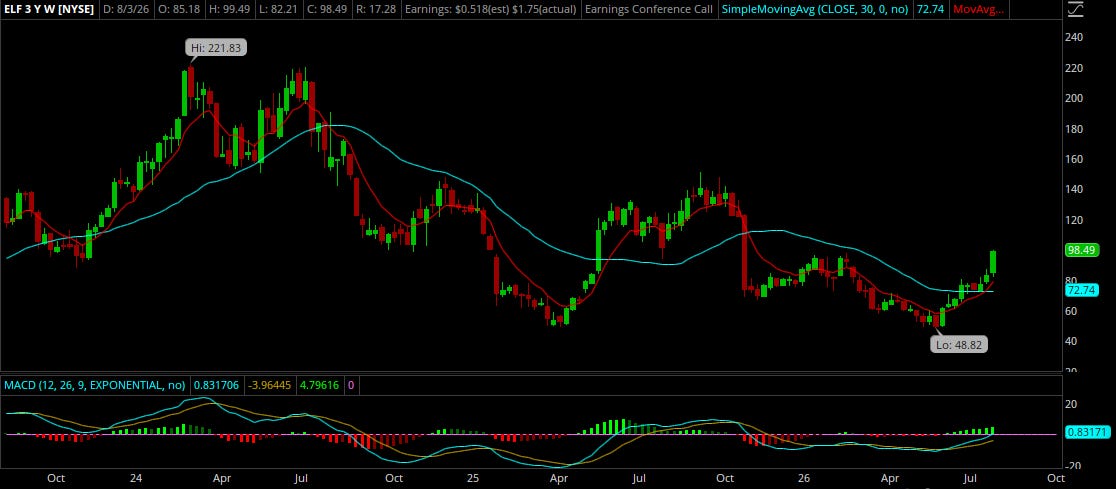Select the ELF 3 Y W [NYSE] symbol label

[48, 10]
